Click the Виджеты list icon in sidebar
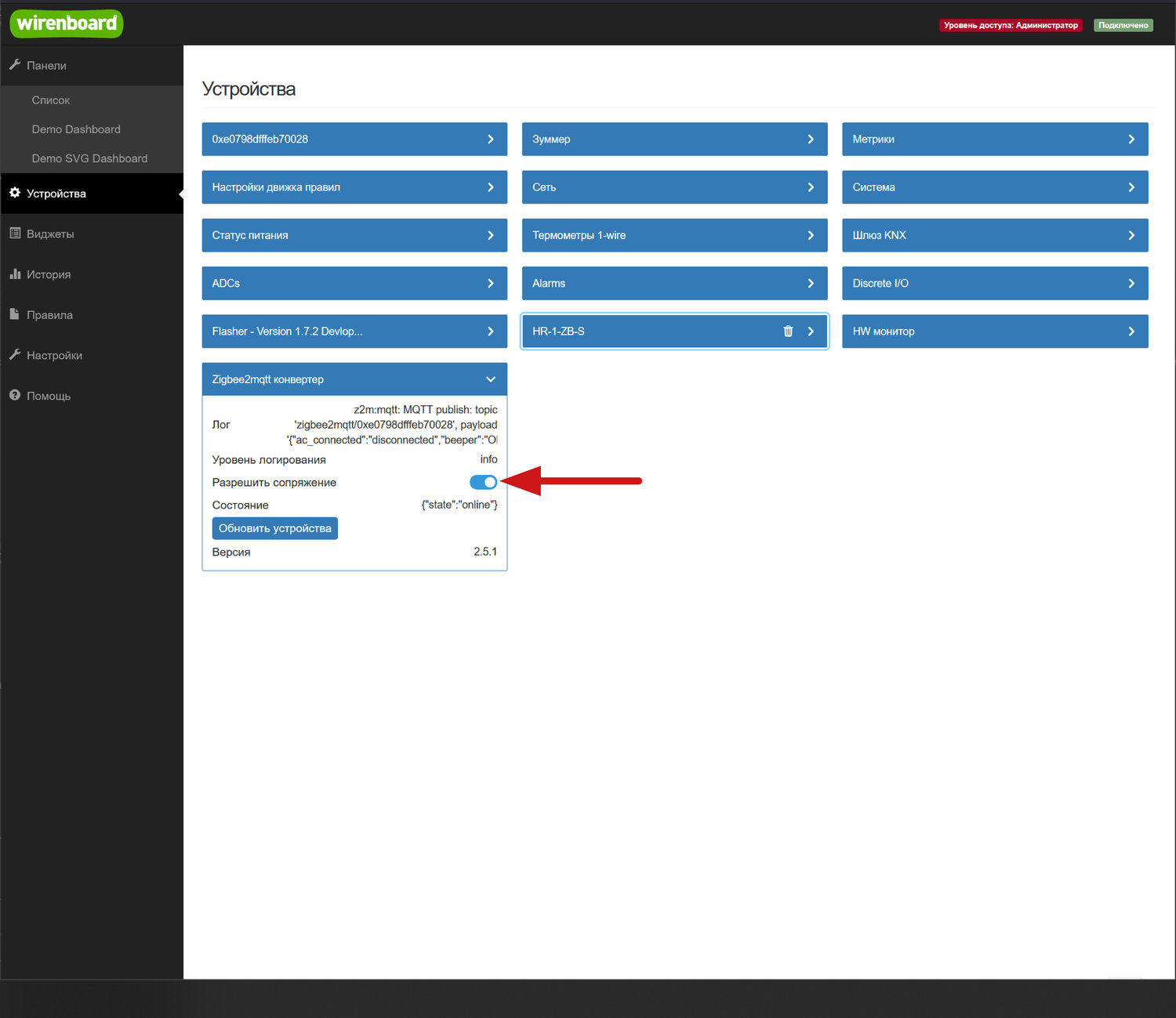This screenshot has width=1176, height=1018. pos(15,234)
